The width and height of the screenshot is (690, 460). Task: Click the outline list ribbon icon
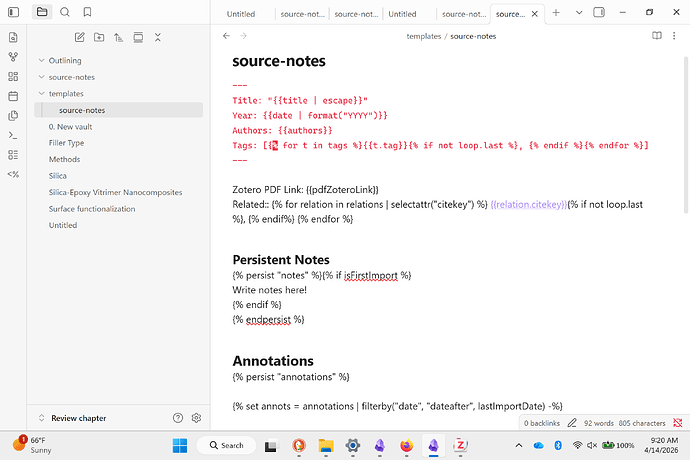[x=13, y=155]
